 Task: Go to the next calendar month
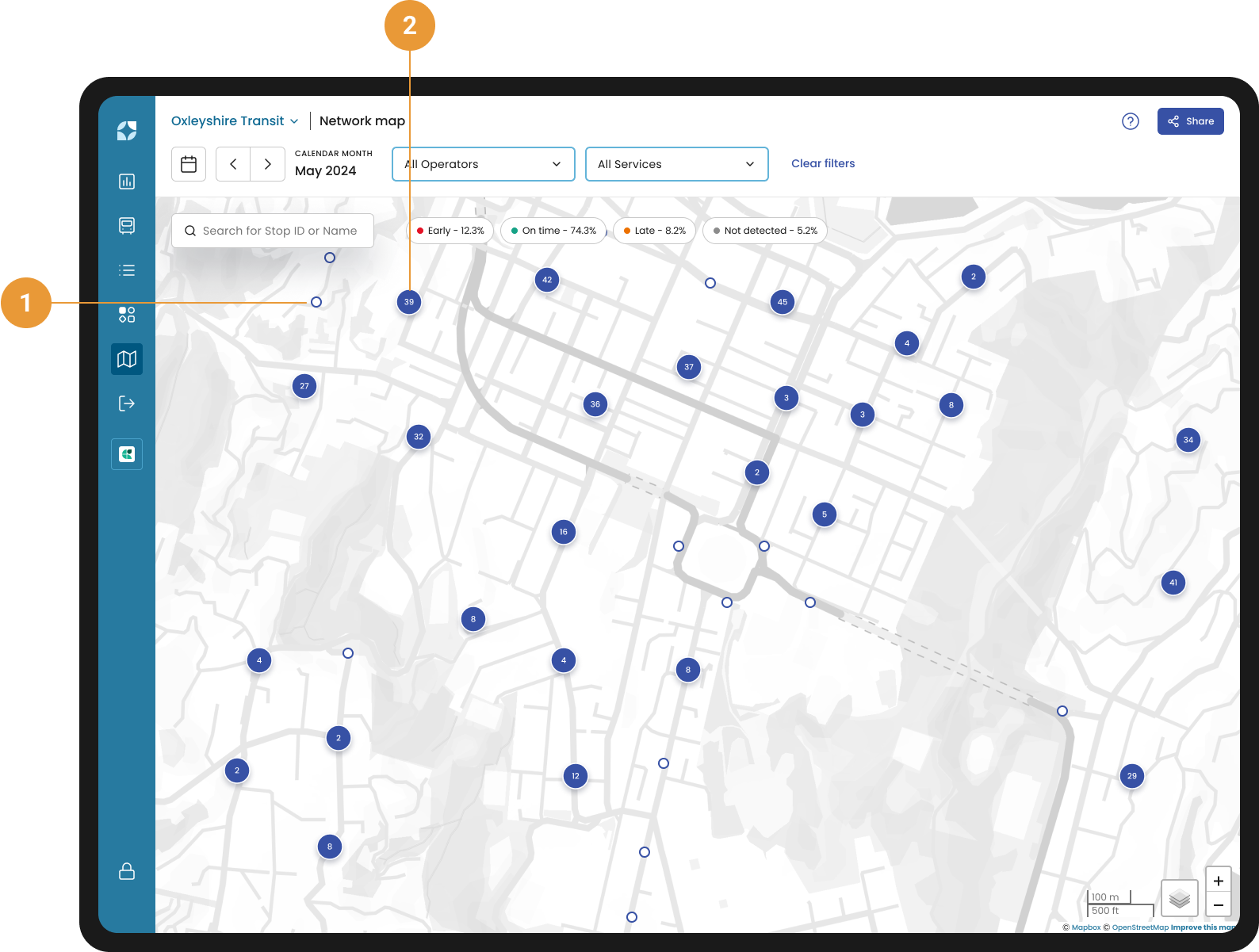268,164
